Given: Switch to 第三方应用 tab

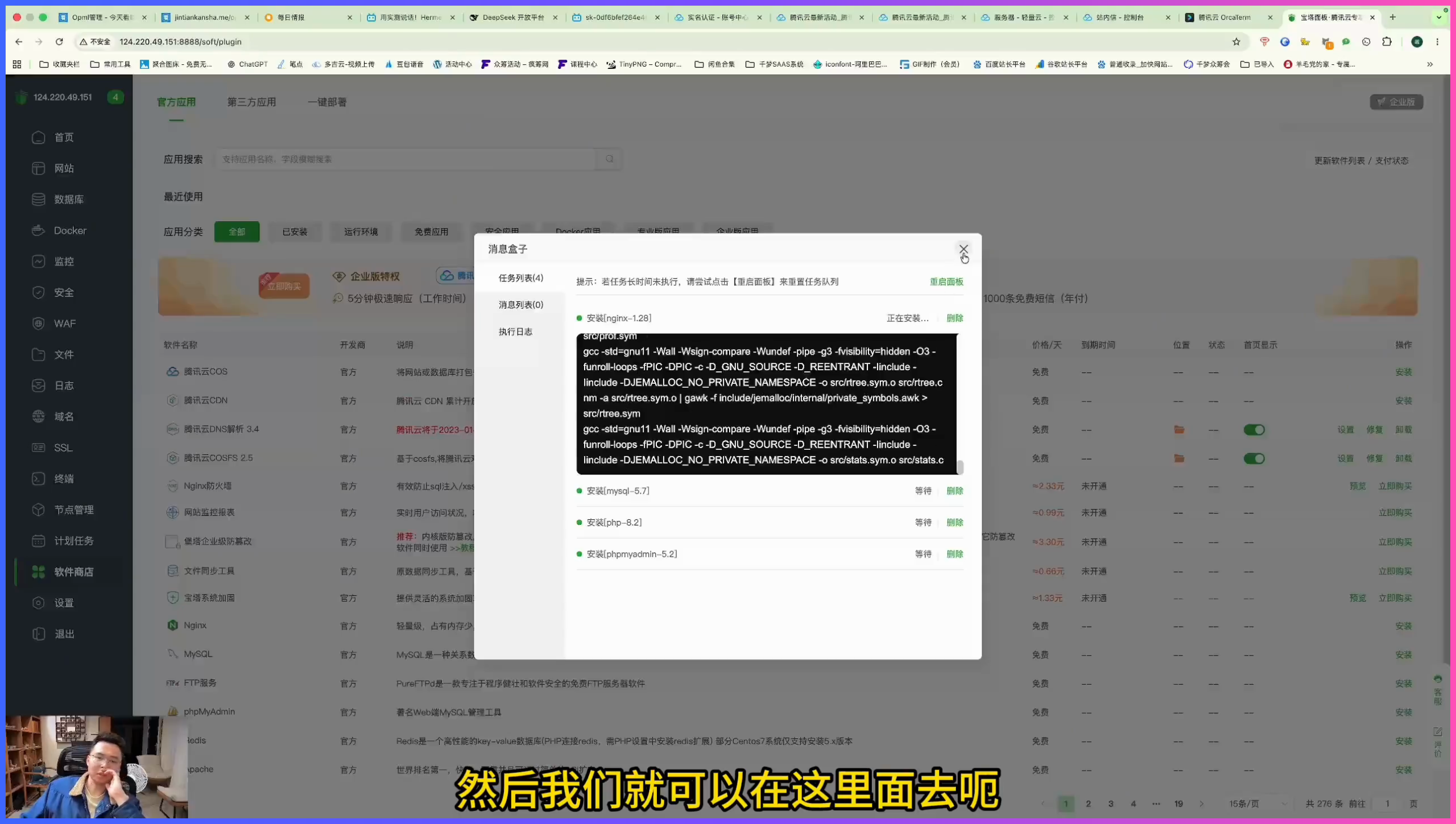Looking at the screenshot, I should click(251, 102).
